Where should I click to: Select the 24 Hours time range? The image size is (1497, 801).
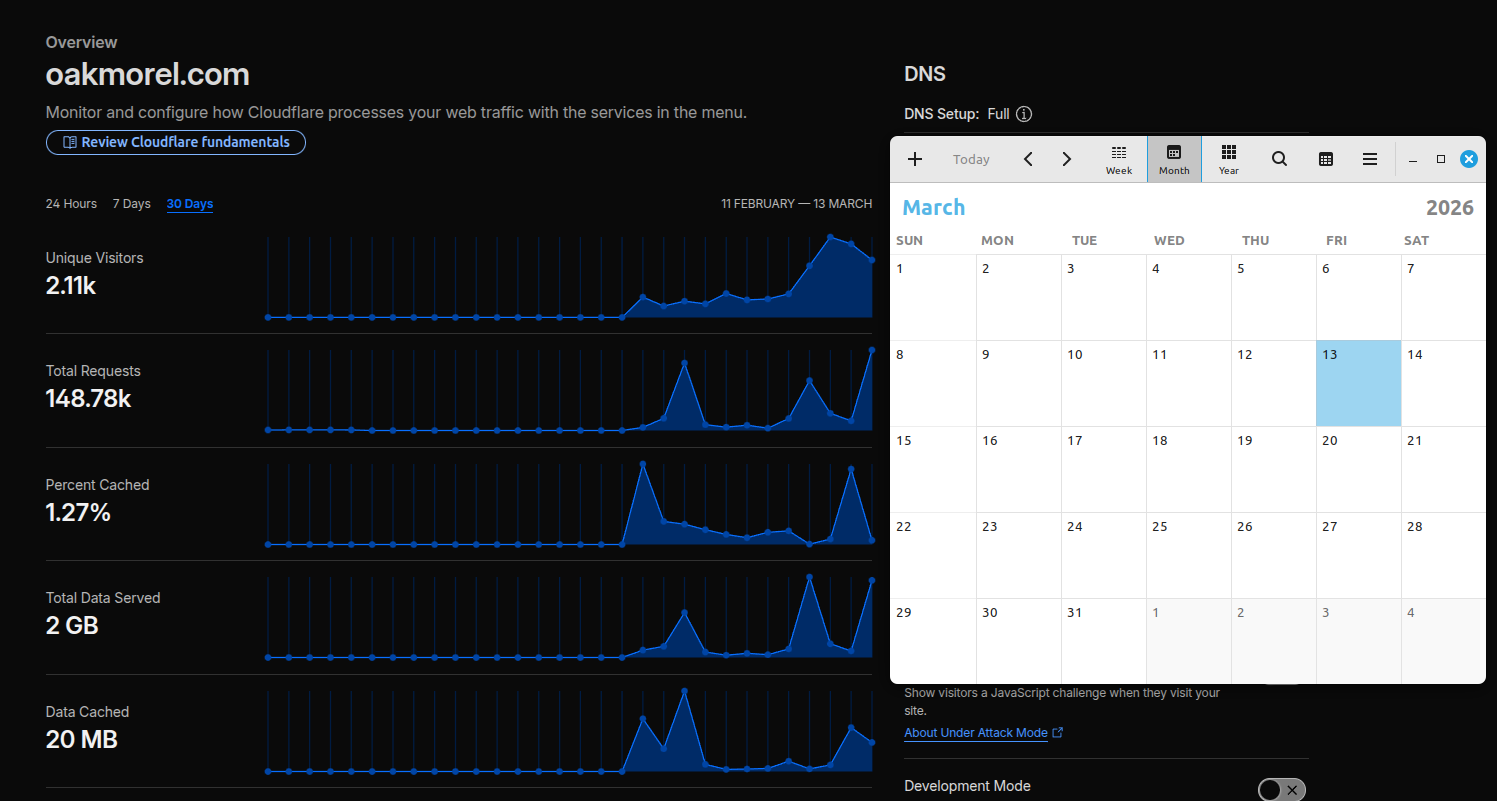[x=71, y=204]
